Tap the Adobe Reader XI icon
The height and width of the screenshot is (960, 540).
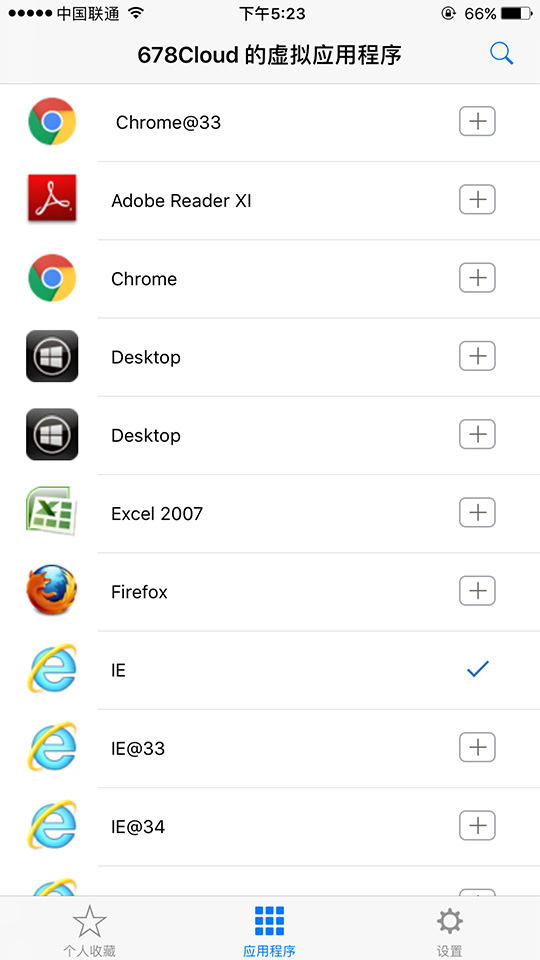click(52, 198)
